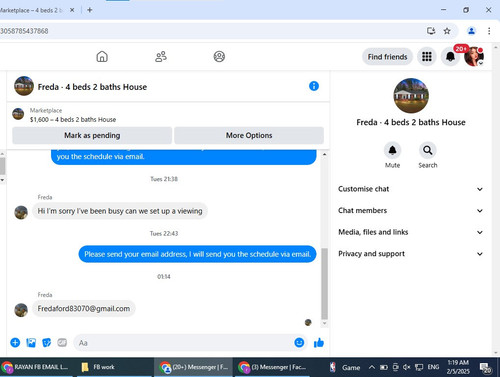Click the chat scrollbar down arrow
This screenshot has height=377, width=500.
324,323
